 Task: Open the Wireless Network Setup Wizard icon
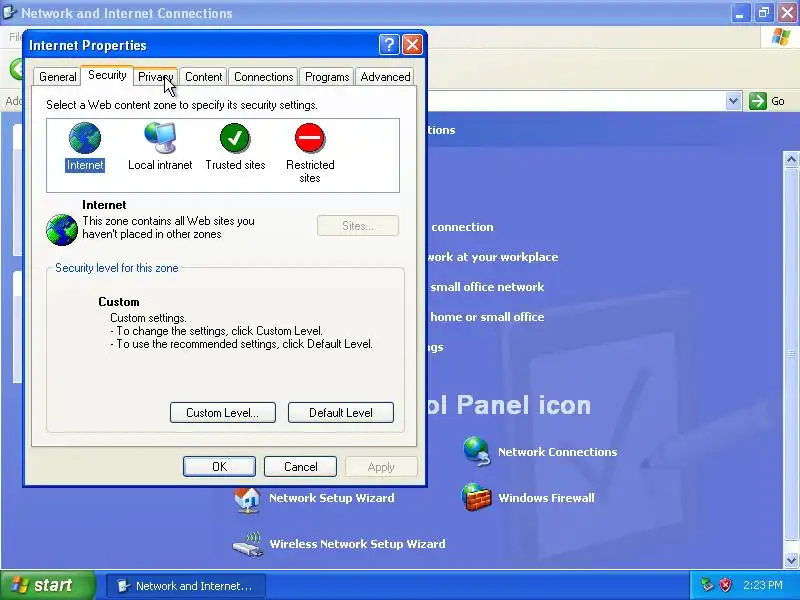247,544
